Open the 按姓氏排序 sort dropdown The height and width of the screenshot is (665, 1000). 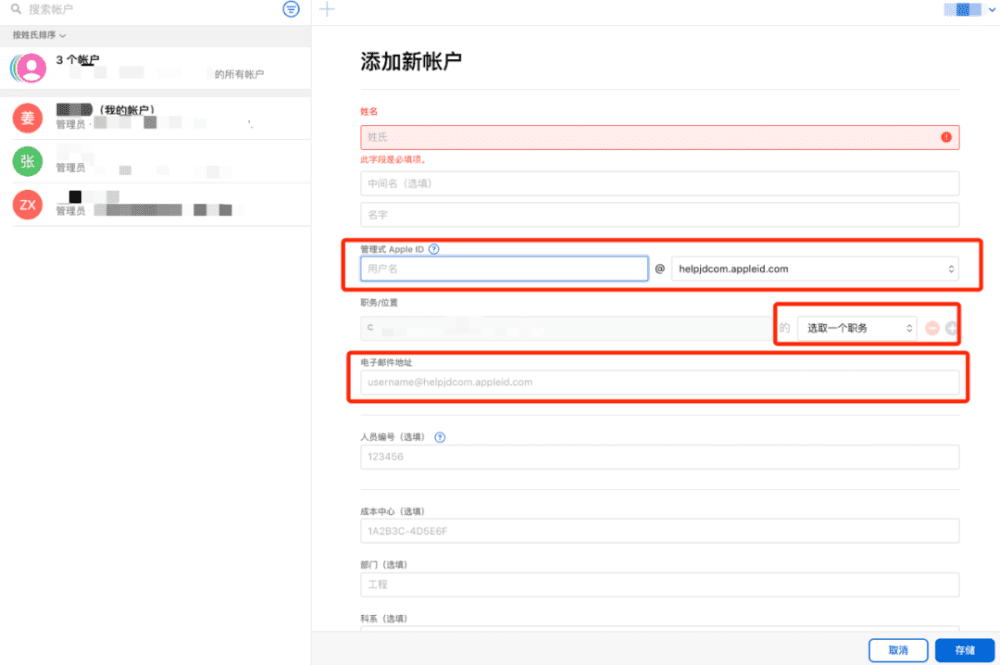(x=39, y=35)
